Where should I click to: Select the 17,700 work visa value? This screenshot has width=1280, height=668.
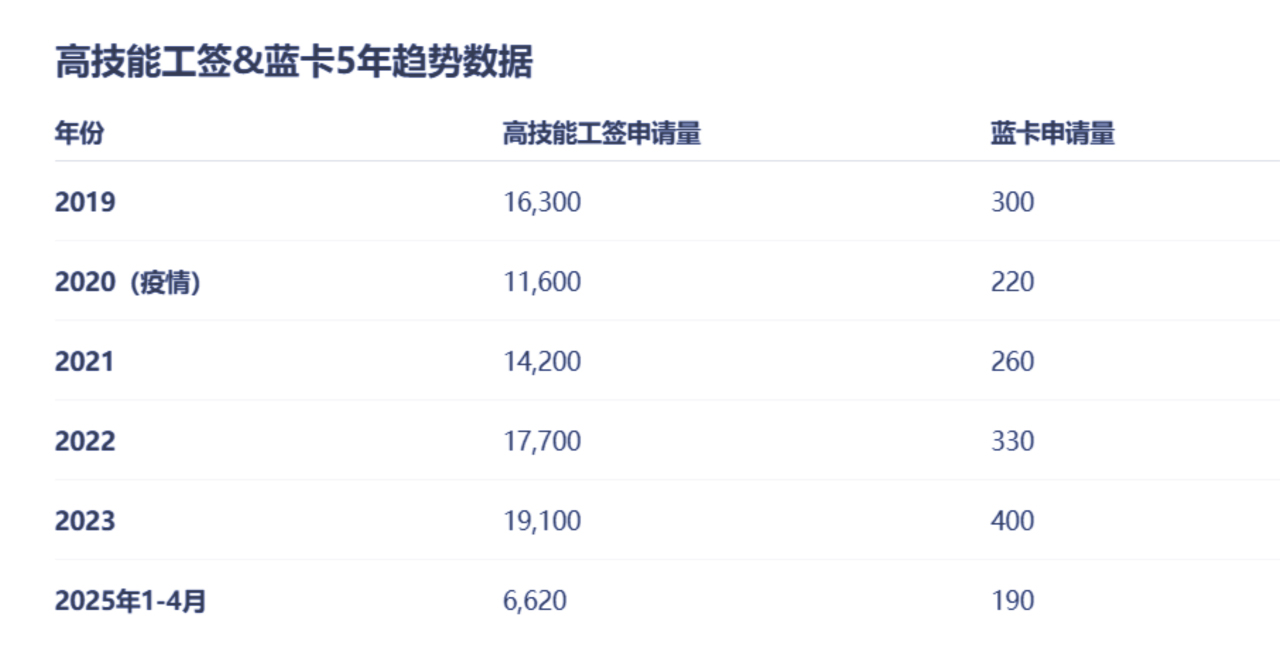point(542,441)
